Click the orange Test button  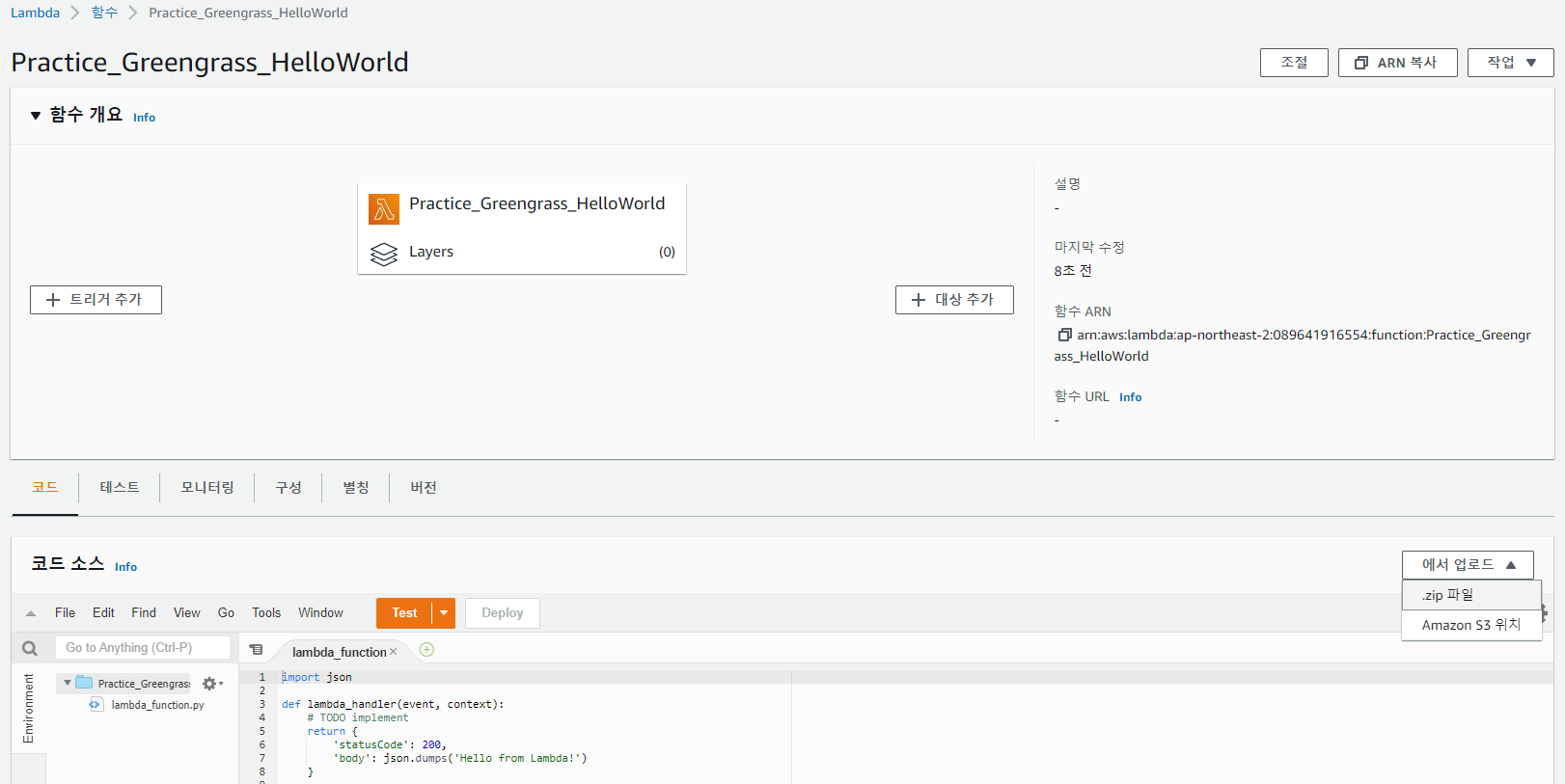(404, 613)
